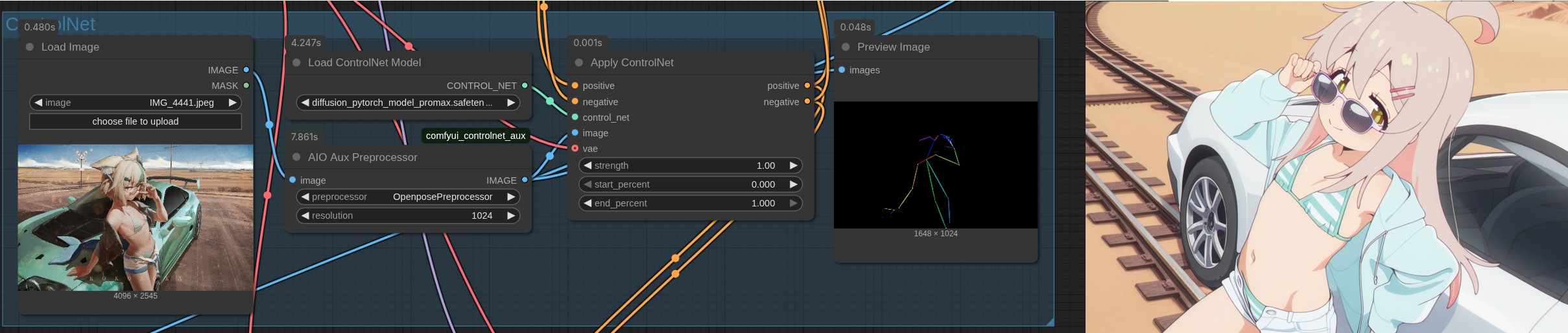
Task: Click choose file to upload button
Action: 136,121
